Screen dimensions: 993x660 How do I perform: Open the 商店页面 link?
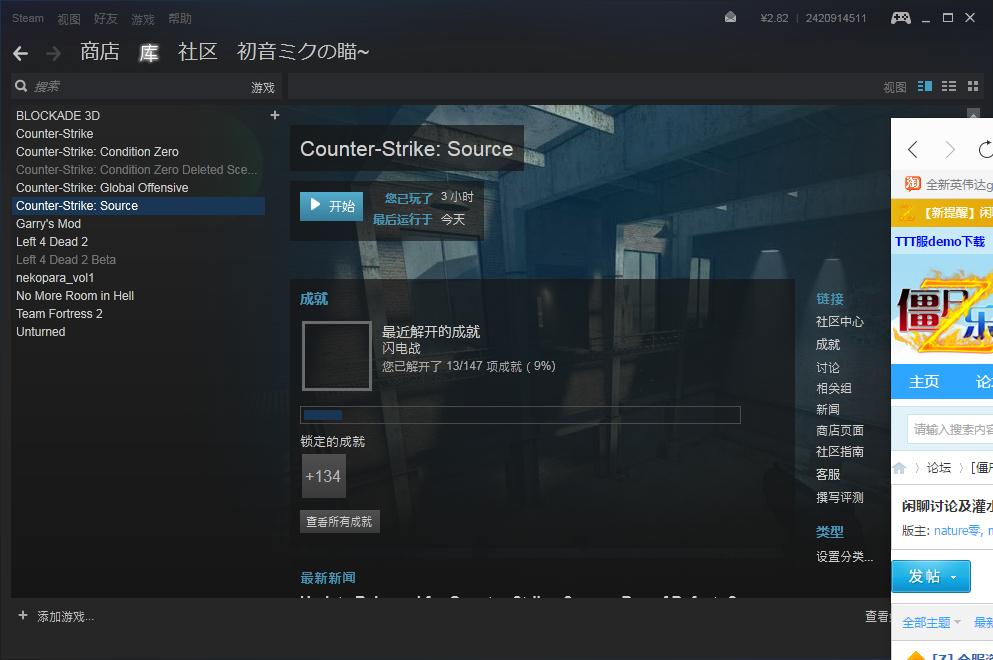point(840,431)
